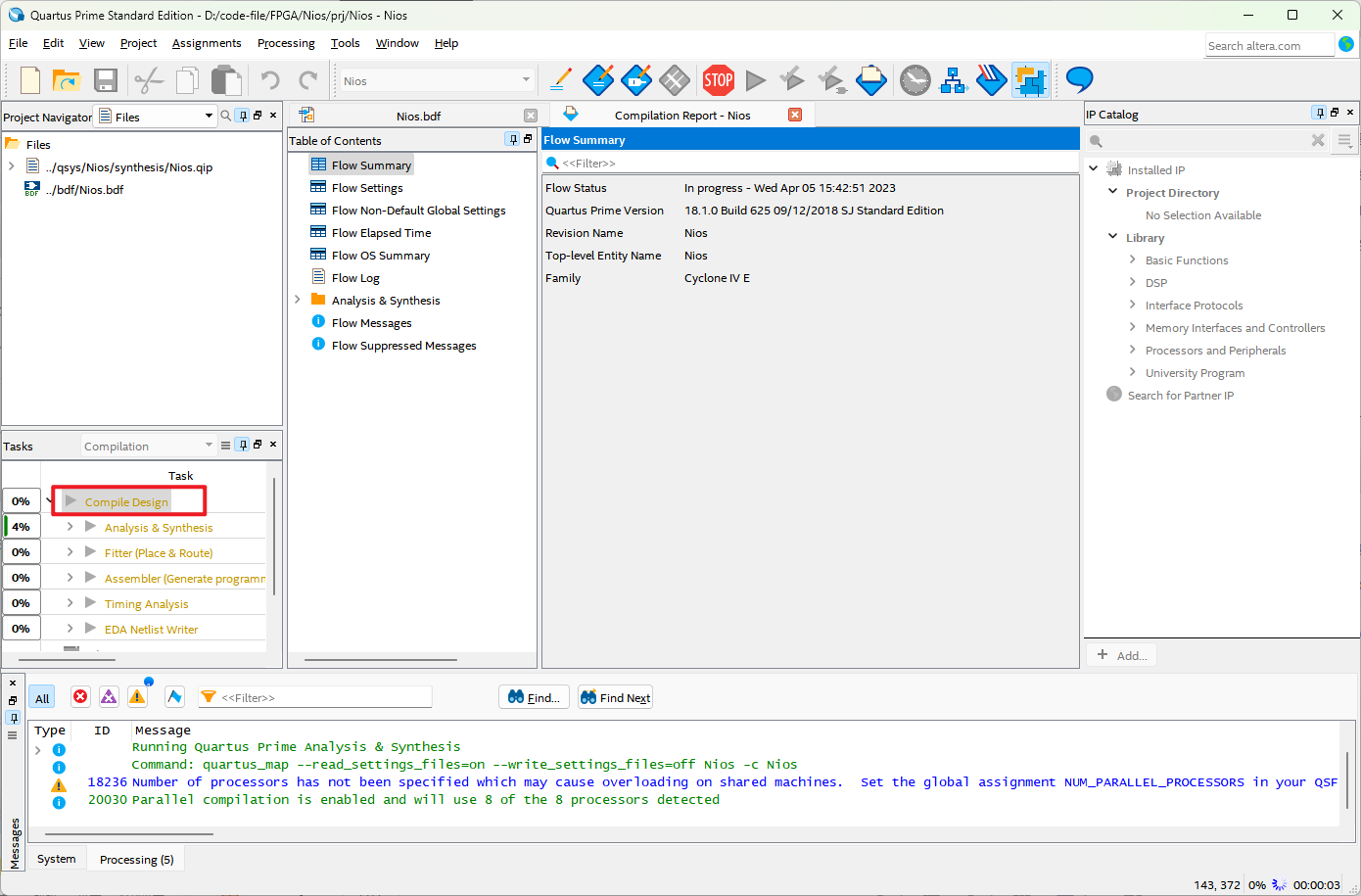Click the Find Next button

pyautogui.click(x=615, y=697)
